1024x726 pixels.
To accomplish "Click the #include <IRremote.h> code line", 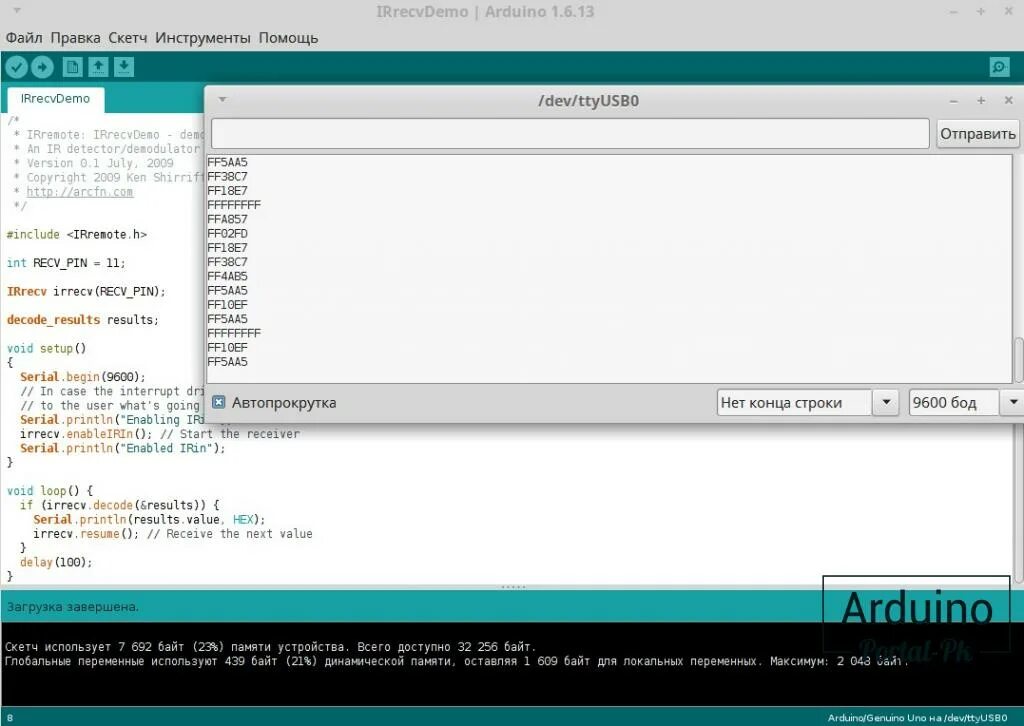I will [x=77, y=234].
